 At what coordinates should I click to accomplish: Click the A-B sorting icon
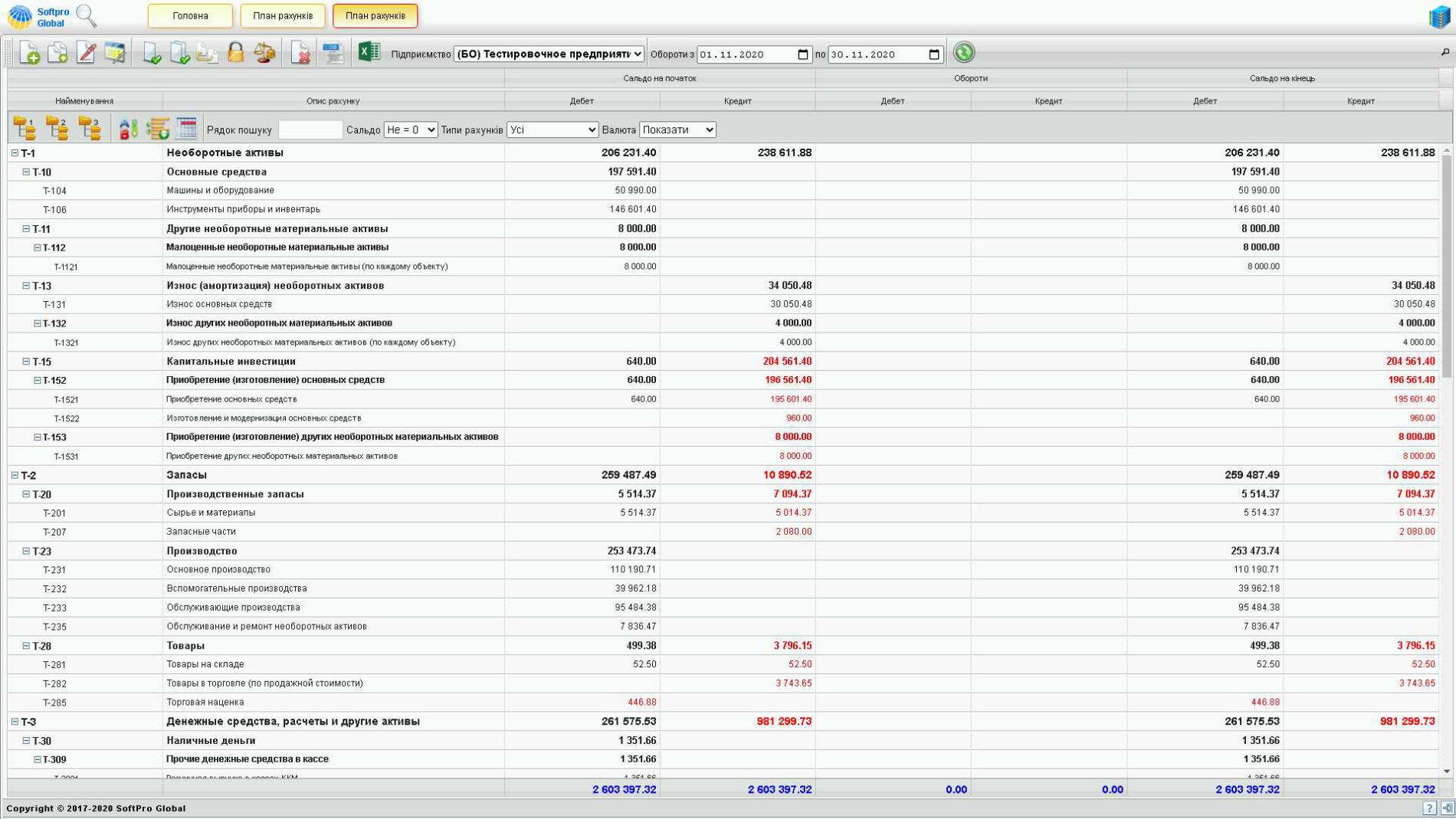click(128, 129)
